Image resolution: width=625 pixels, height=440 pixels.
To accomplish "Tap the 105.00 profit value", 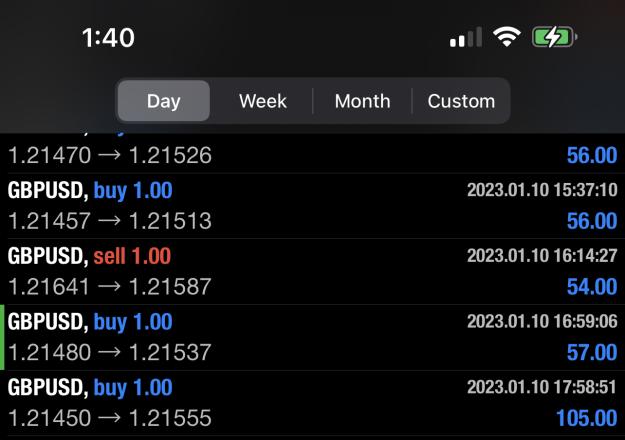I will (586, 418).
